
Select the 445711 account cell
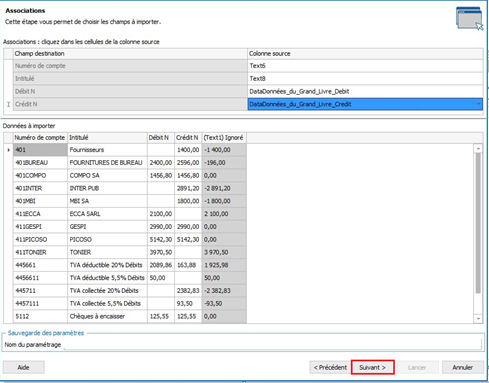click(40, 291)
